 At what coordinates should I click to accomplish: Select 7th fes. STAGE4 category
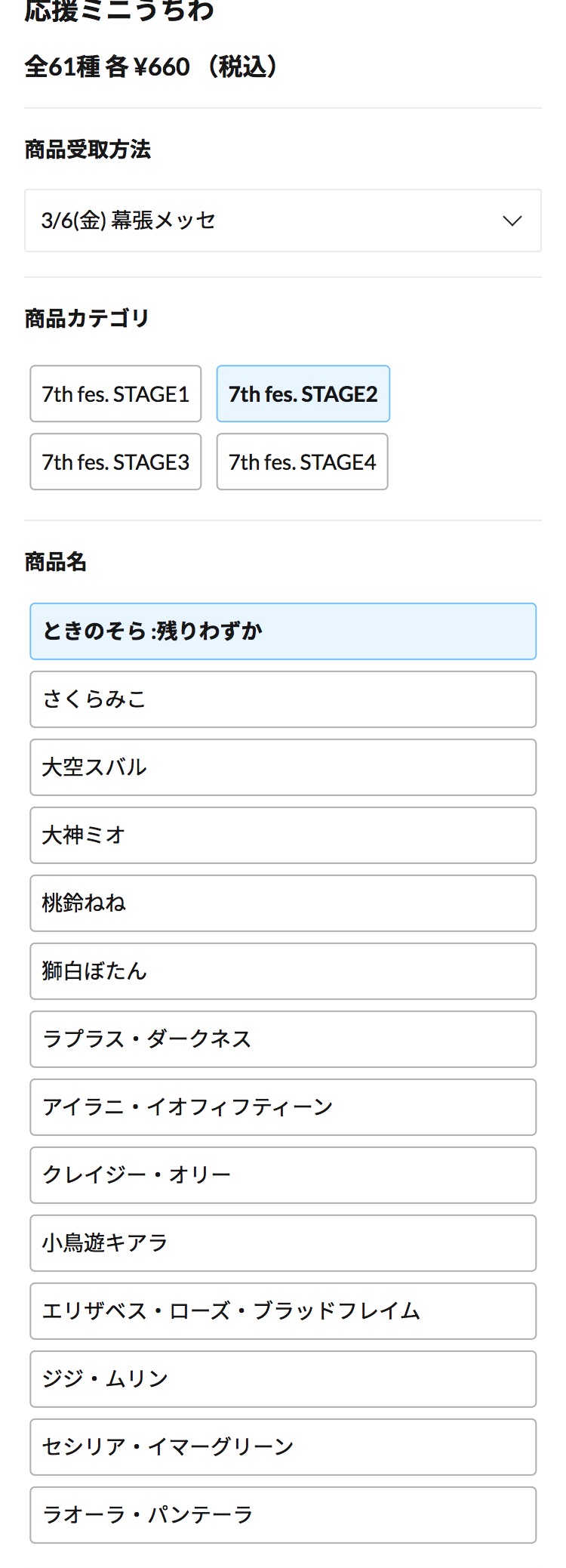(302, 461)
